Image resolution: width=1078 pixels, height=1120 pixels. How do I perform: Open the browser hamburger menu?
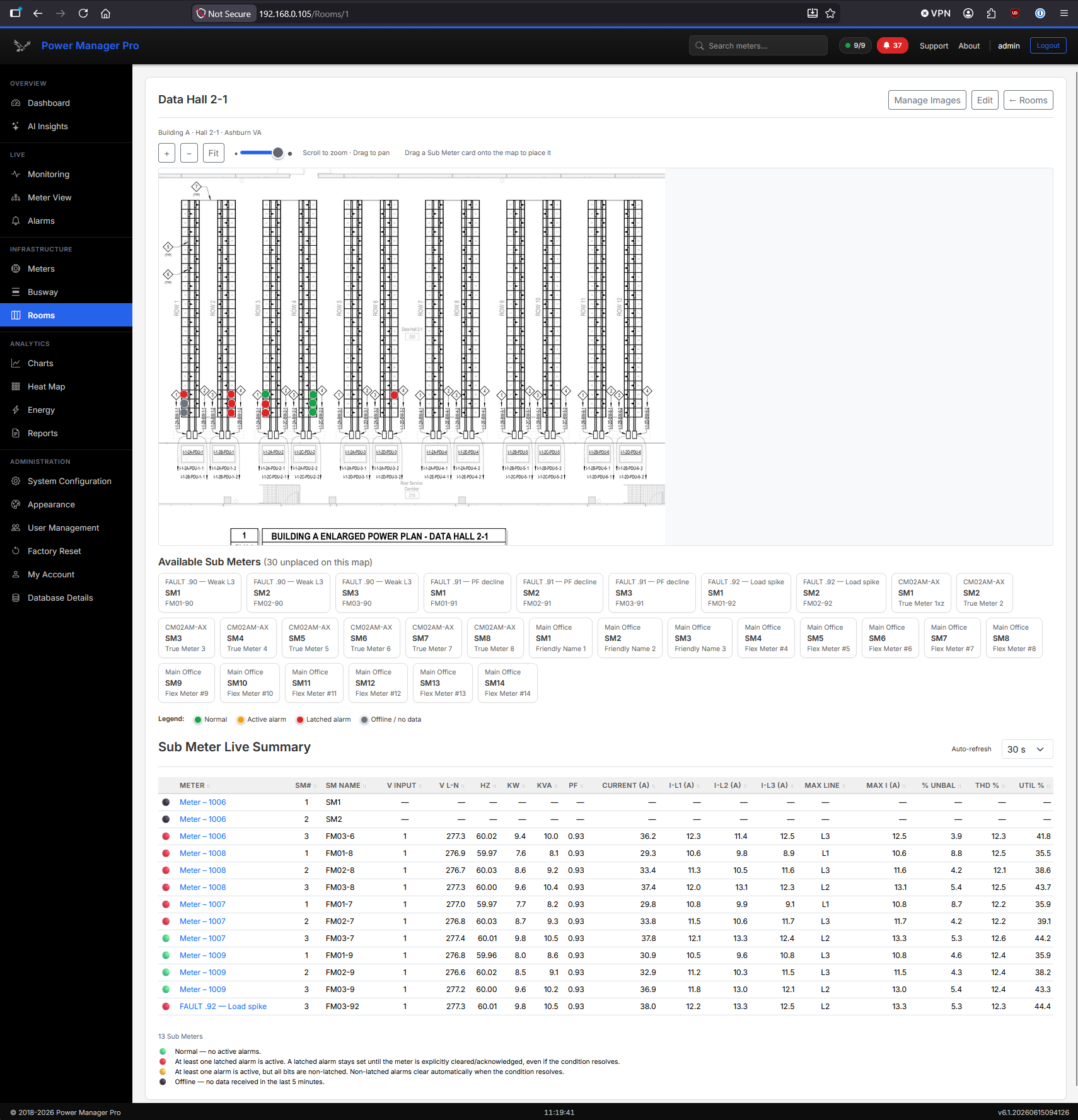click(1064, 13)
